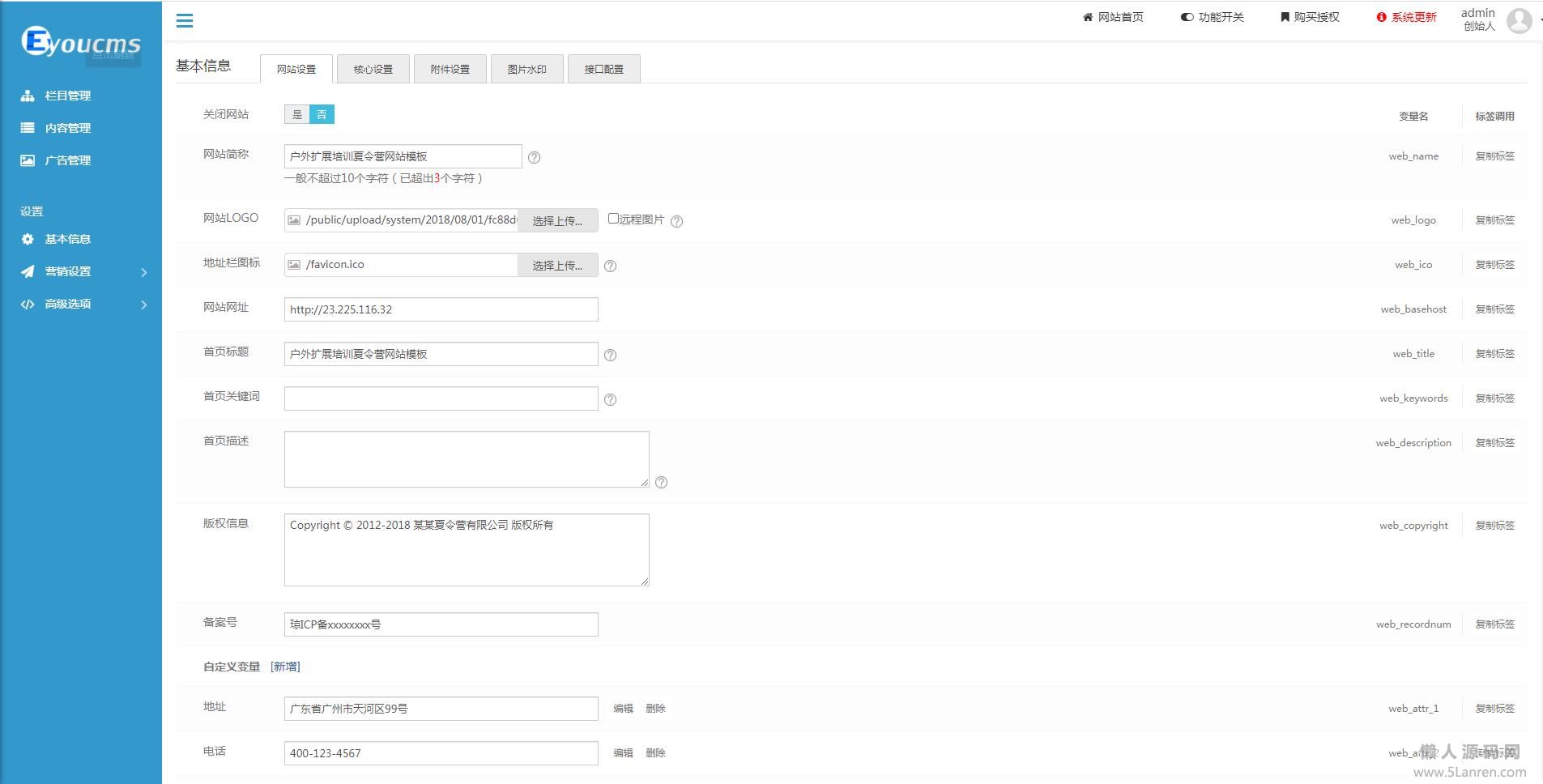Click the 基本信息 gear icon
Viewport: 1543px width, 784px height.
(28, 239)
